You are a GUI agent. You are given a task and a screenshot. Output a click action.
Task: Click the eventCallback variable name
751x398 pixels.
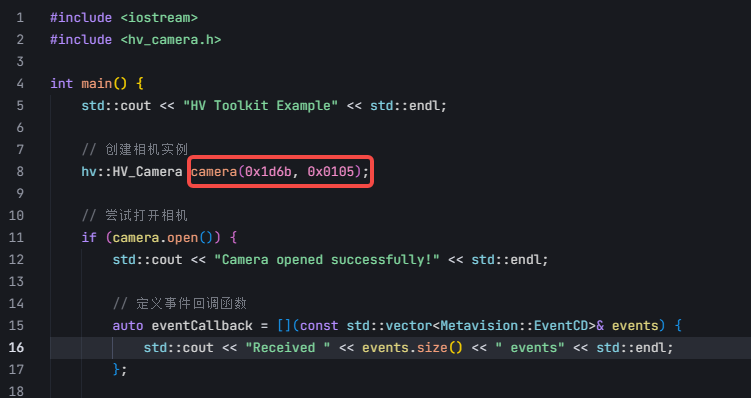(202, 326)
